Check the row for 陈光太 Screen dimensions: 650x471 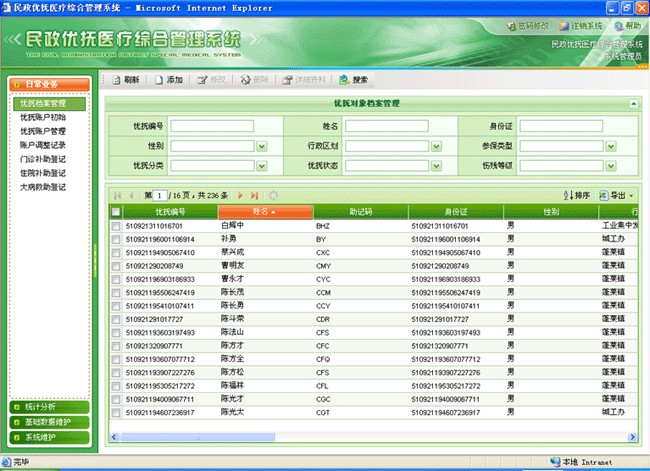[x=116, y=413]
